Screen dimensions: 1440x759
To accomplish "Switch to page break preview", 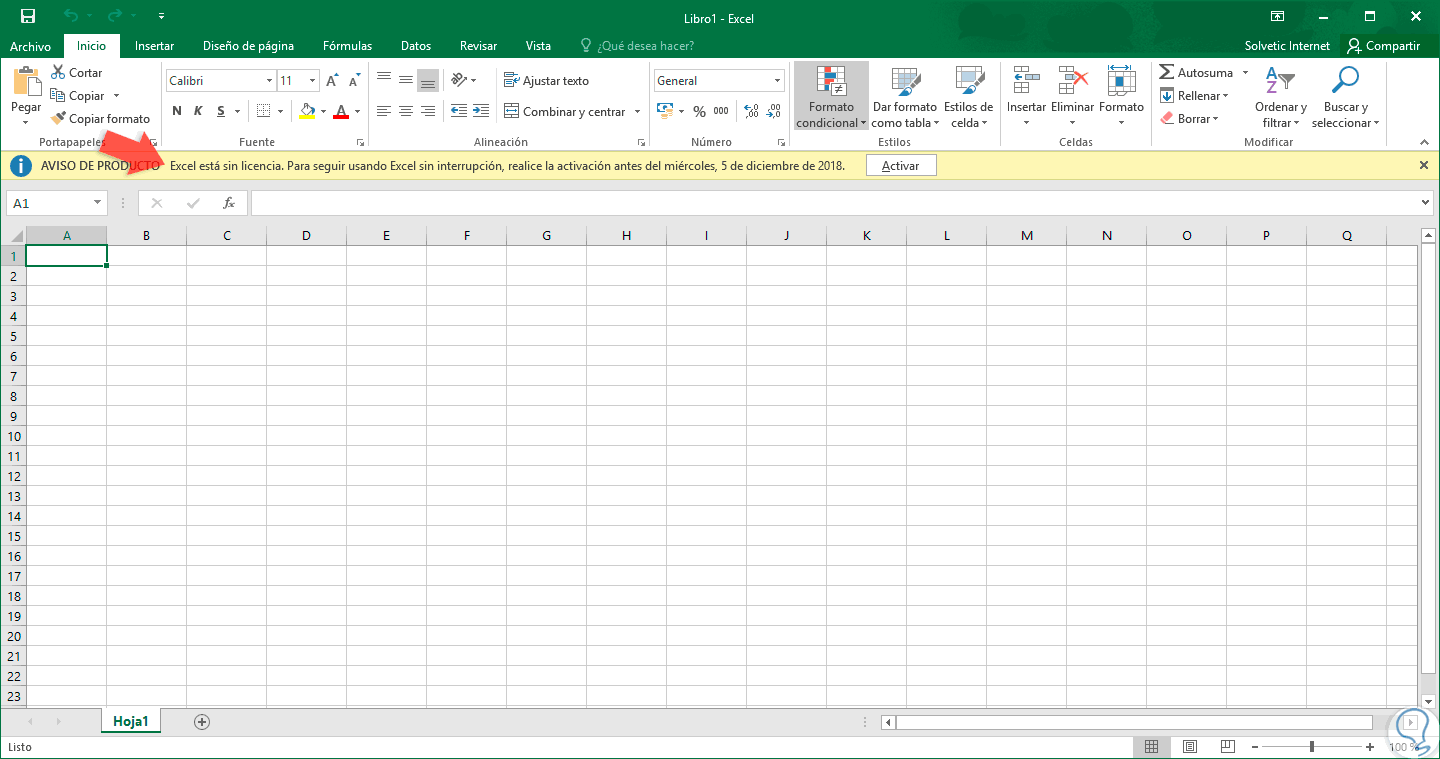I will click(x=1228, y=747).
